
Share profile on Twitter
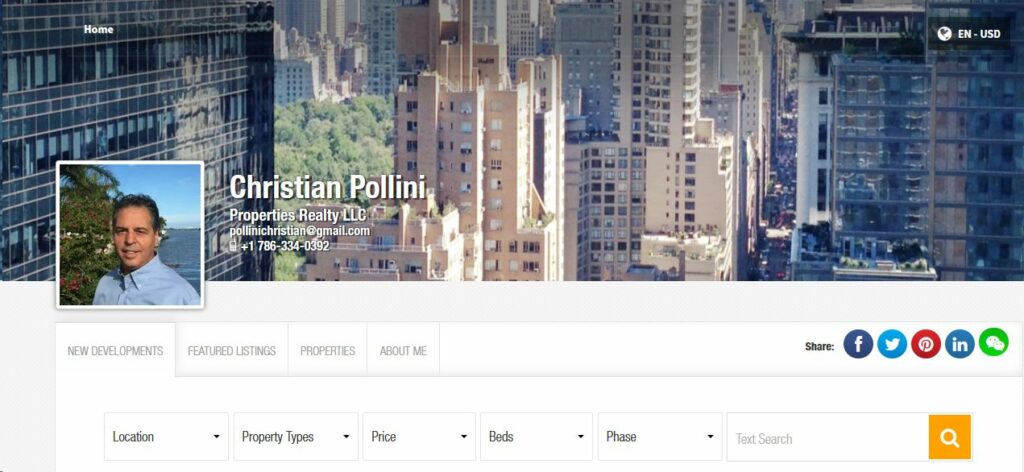click(892, 344)
